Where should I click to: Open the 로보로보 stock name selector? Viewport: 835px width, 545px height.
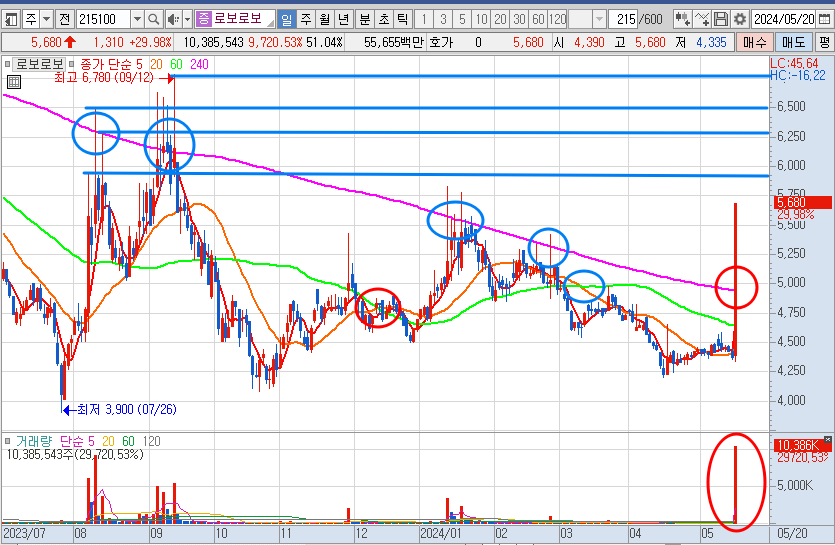coord(235,19)
